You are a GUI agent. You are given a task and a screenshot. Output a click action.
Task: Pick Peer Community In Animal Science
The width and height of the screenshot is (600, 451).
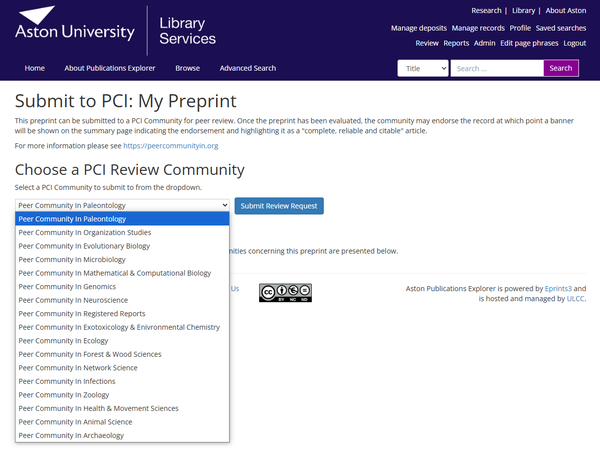122,422
